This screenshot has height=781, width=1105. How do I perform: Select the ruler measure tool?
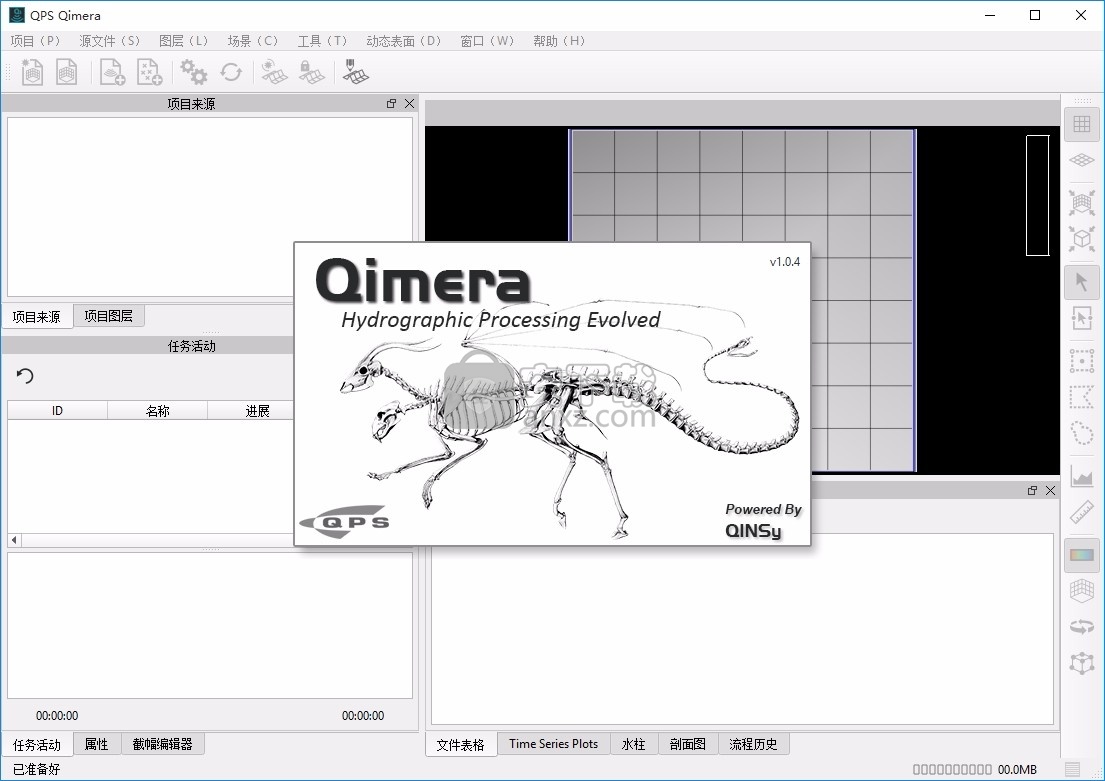click(x=1082, y=512)
